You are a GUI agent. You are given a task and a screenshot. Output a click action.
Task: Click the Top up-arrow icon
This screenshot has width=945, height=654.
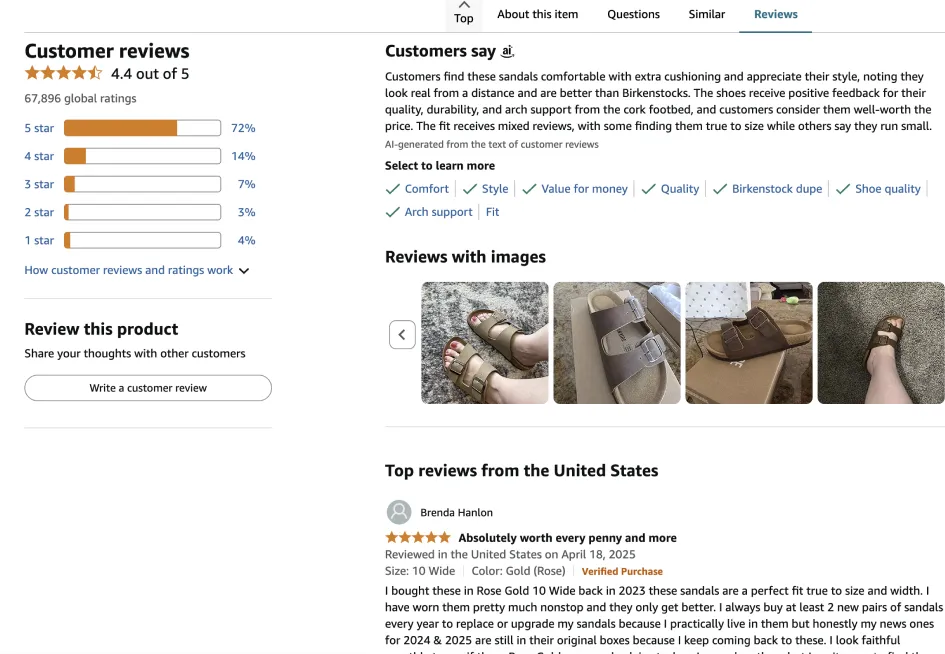463,5
